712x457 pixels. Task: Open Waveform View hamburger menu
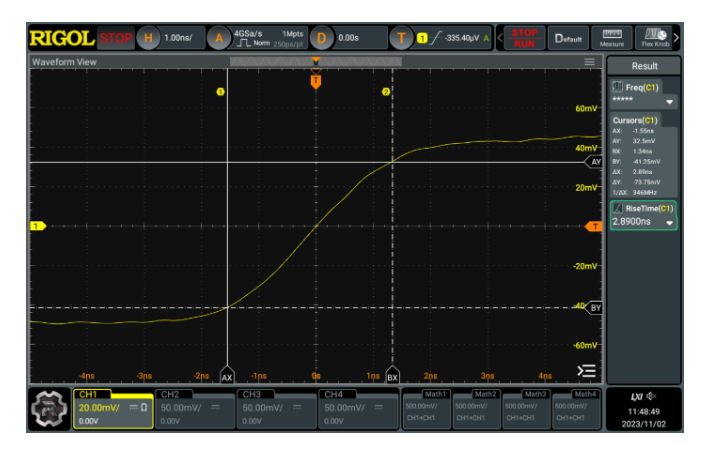click(589, 62)
